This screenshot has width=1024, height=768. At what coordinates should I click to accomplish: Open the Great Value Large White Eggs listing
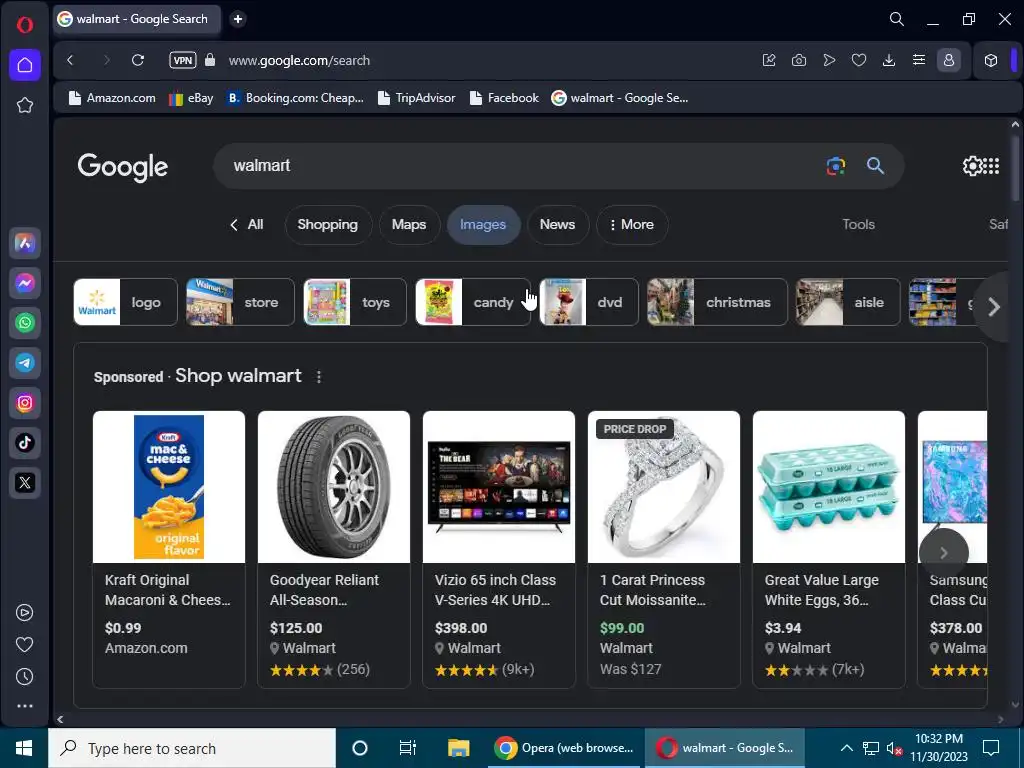[x=829, y=549]
